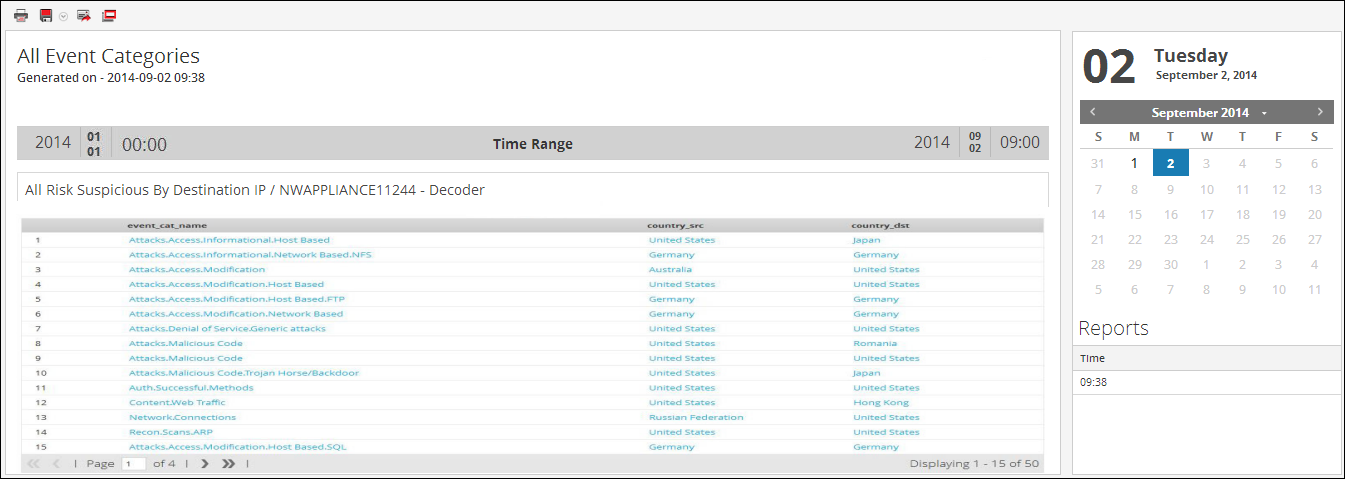Viewport: 1345px width, 479px height.
Task: Click the report section title mentioning NWAPPLIANCE11244
Action: pyautogui.click(x=255, y=189)
